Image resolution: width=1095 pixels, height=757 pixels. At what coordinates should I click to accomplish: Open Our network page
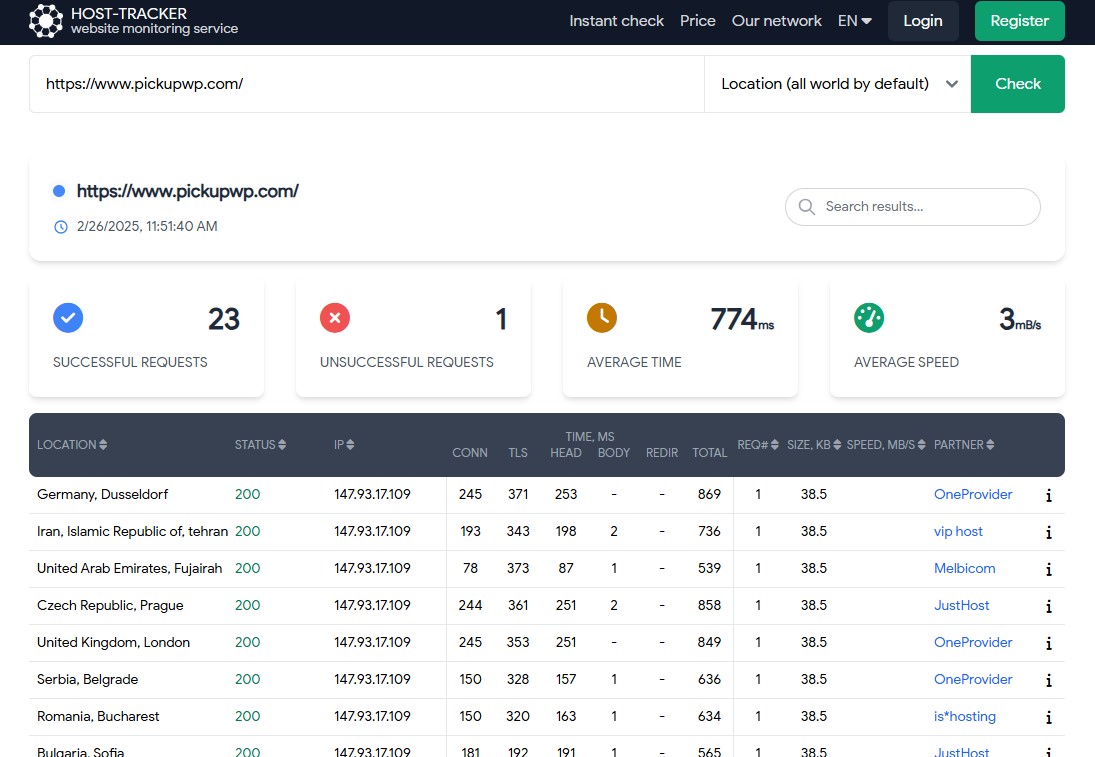point(777,21)
